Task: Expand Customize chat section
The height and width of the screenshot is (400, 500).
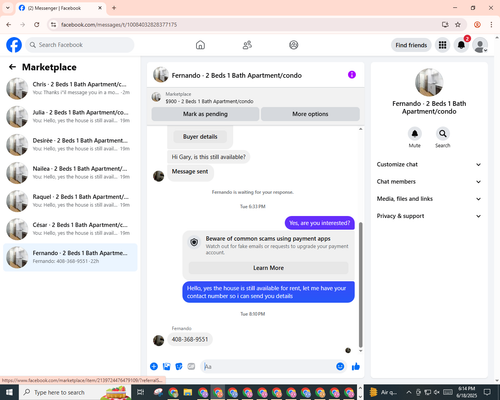Action: point(429,164)
